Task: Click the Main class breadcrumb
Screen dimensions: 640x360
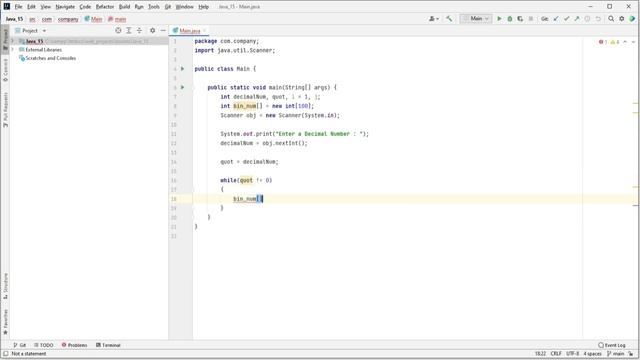Action: click(x=93, y=19)
